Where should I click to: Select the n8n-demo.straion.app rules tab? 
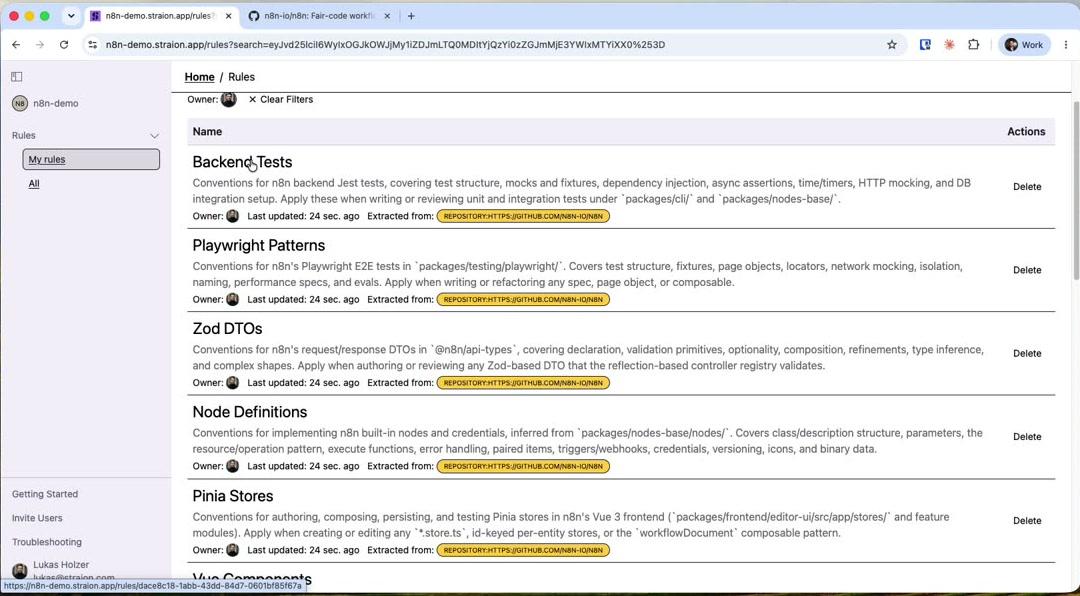162,16
